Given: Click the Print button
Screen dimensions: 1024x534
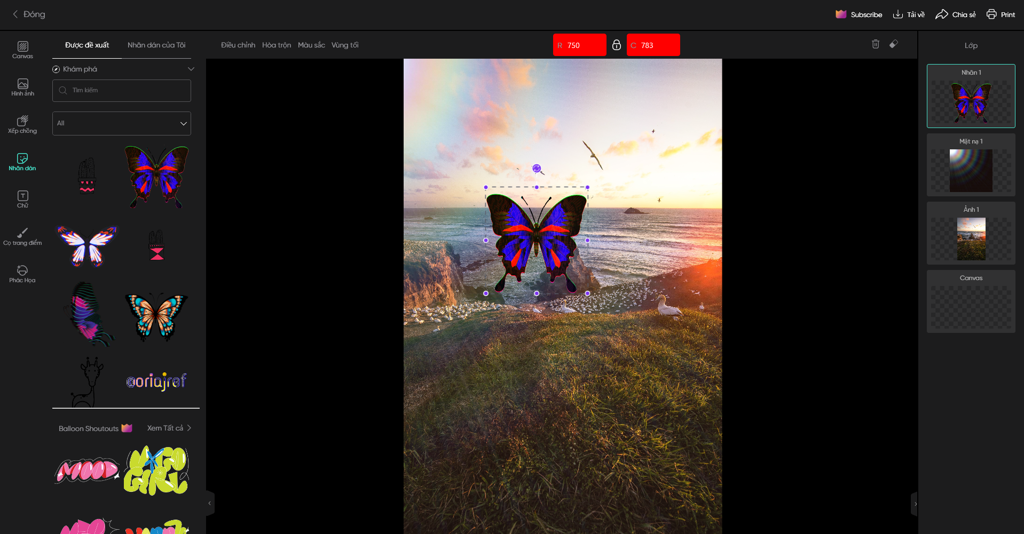Looking at the screenshot, I should pos(1000,14).
